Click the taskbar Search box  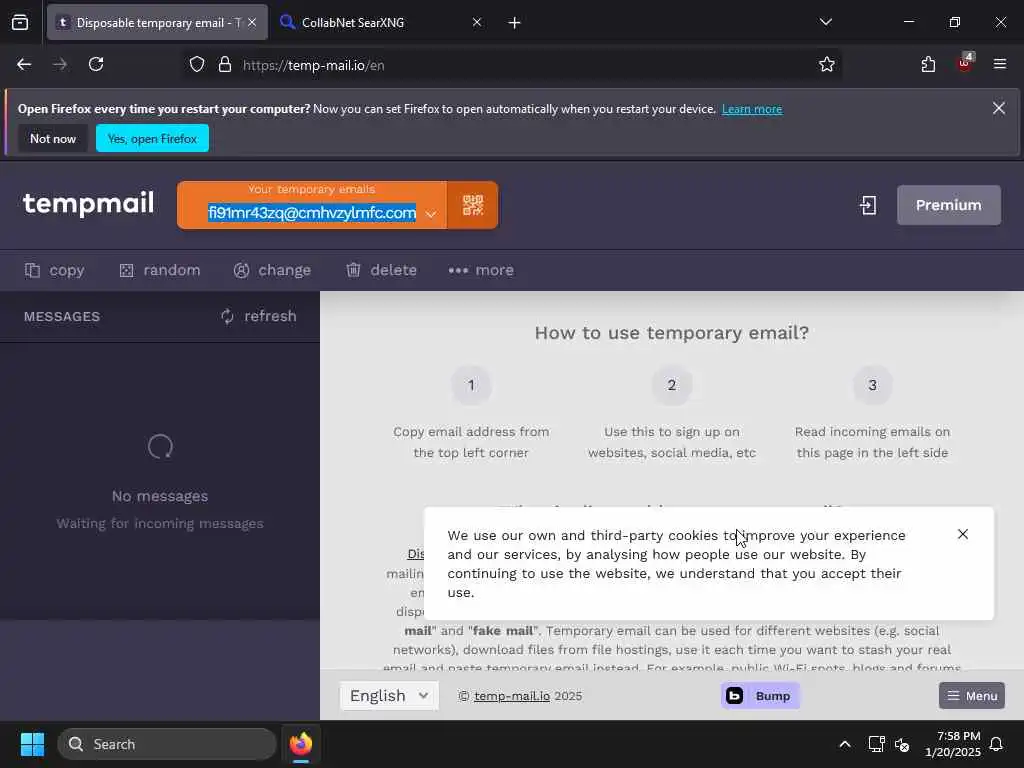coord(167,744)
